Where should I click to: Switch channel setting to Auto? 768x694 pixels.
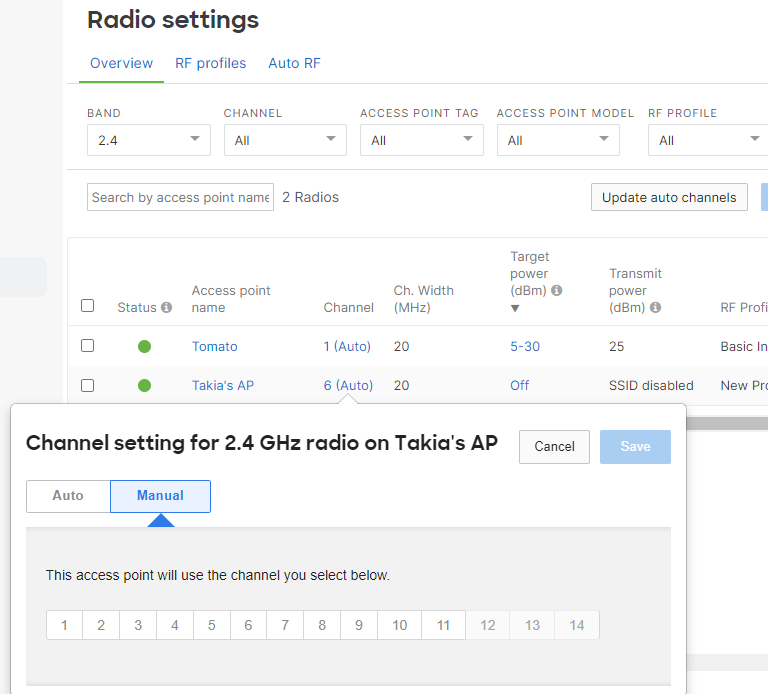click(x=68, y=496)
